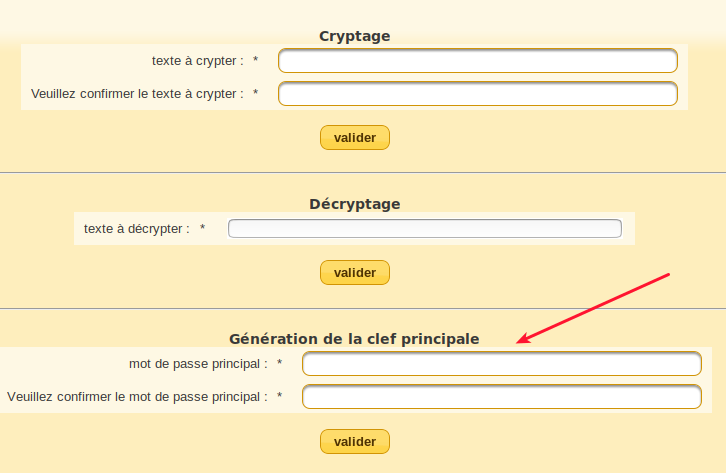
Task: Click the asterisk beside 'mot de passe principal'
Action: [280, 364]
